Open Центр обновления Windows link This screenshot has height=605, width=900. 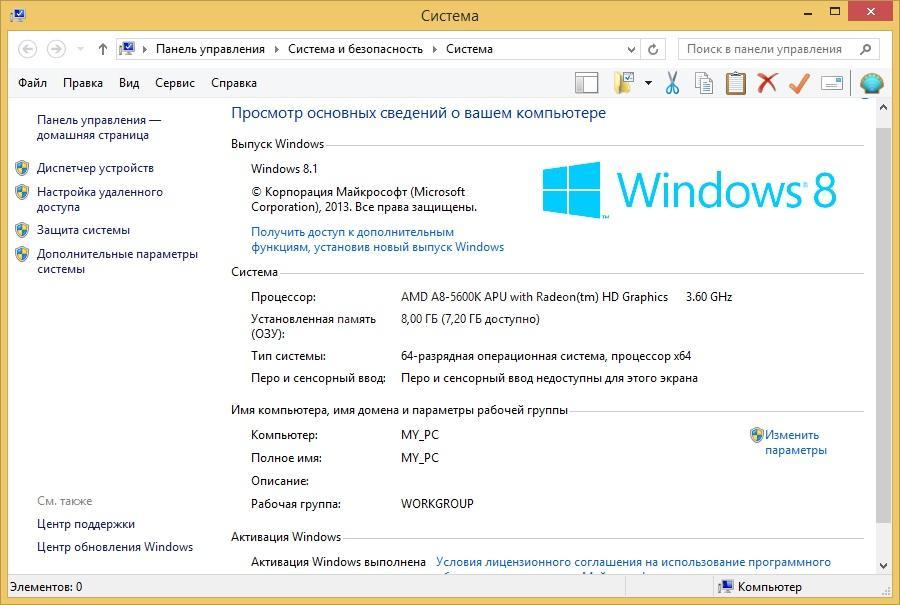click(x=115, y=547)
